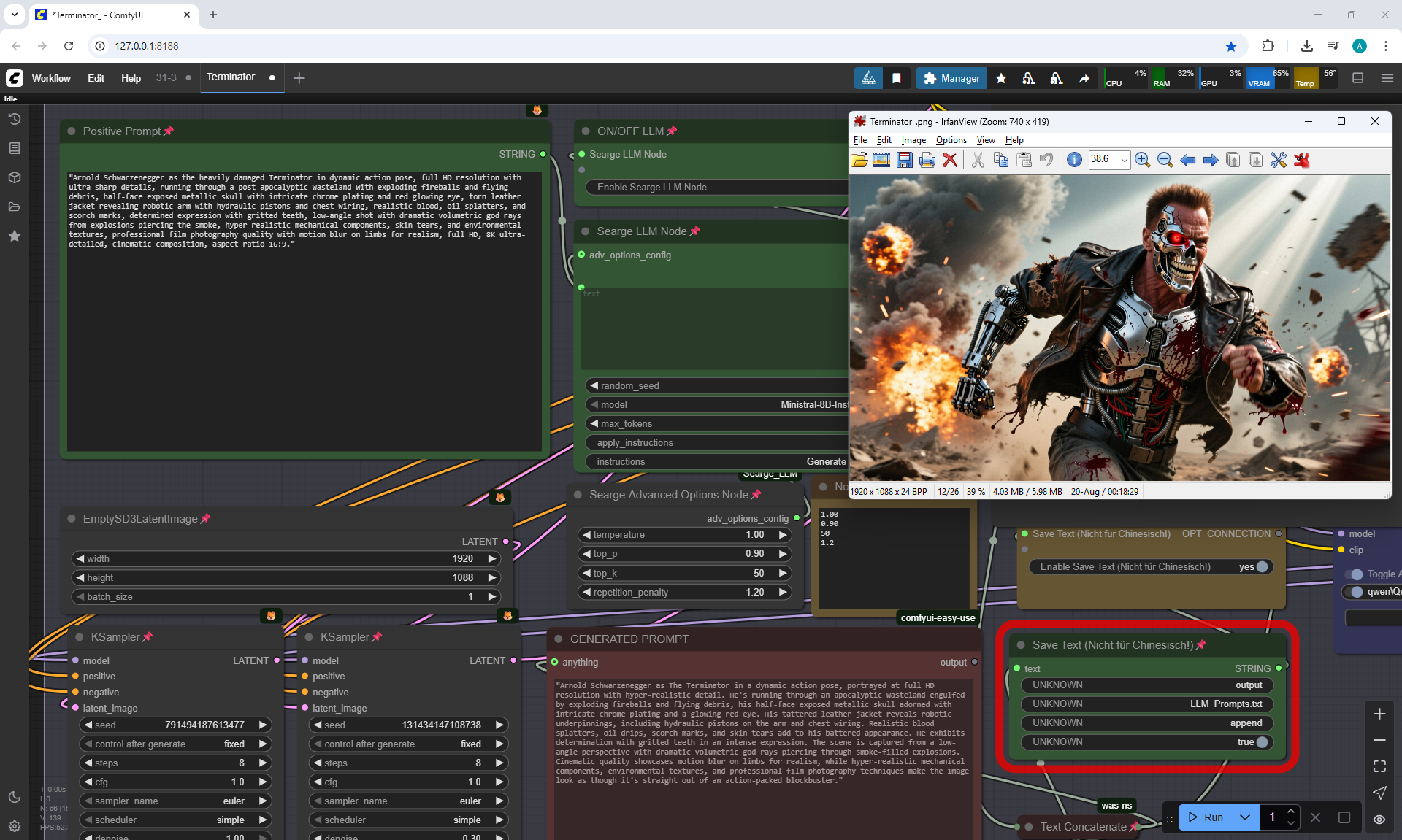Viewport: 1402px width, 840px height.
Task: Open the ComfyUI queue history sidebar icon
Action: tap(14, 119)
